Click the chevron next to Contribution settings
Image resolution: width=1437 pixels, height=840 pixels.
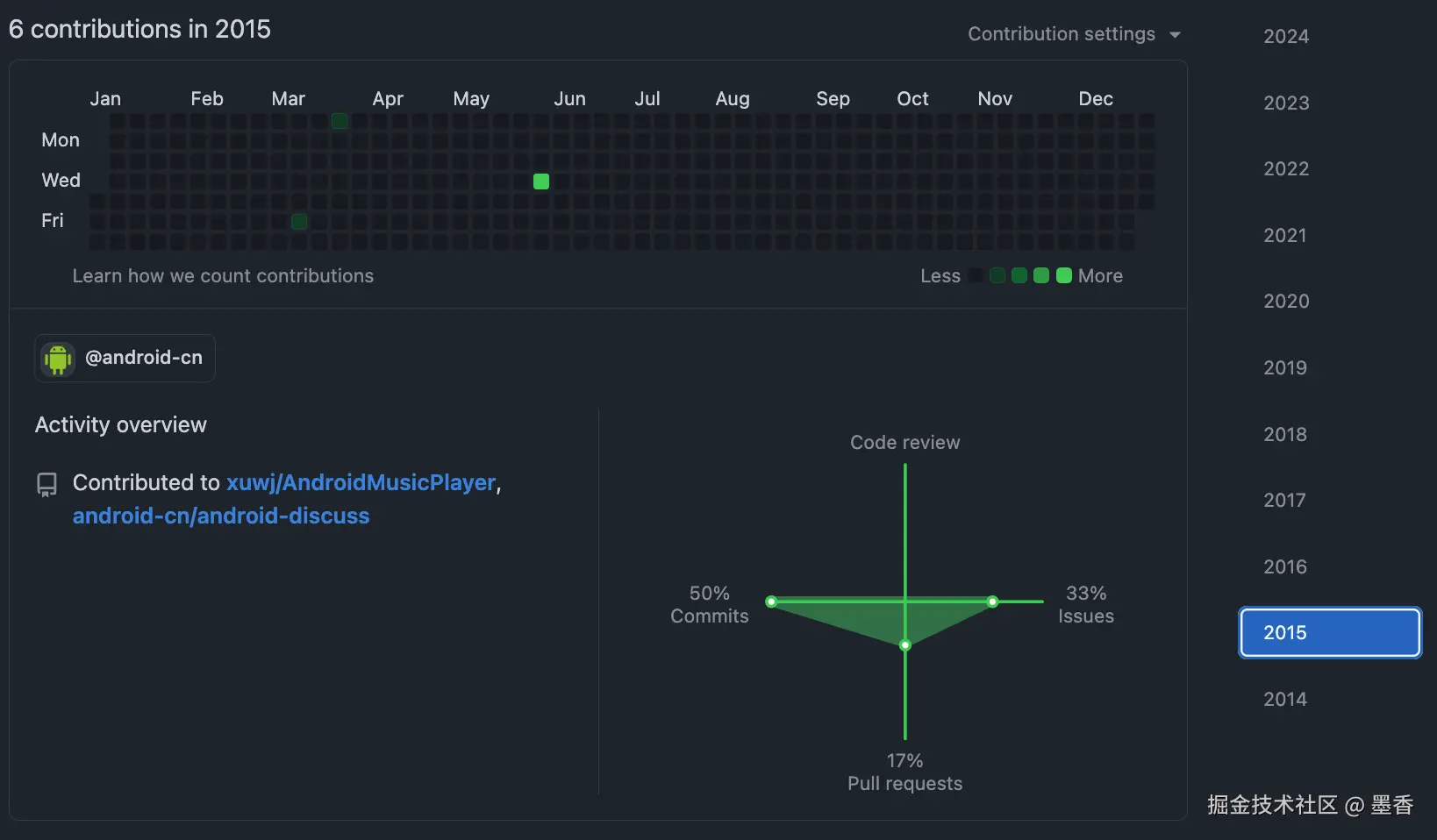point(1176,34)
